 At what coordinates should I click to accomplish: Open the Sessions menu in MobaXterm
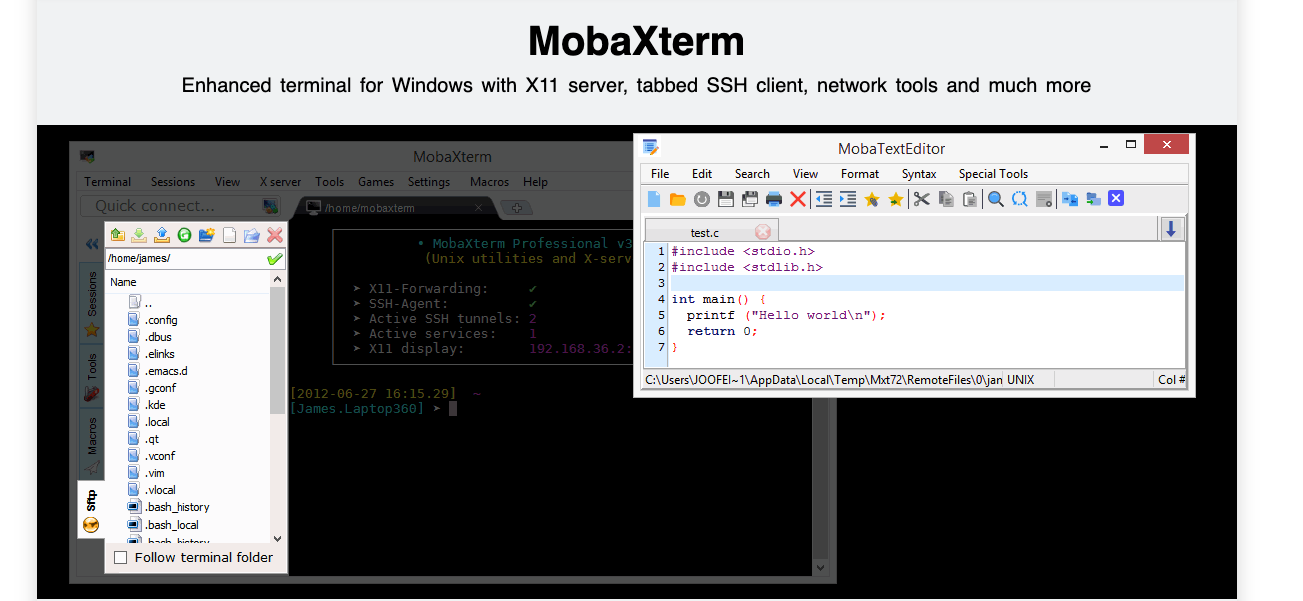tap(173, 182)
